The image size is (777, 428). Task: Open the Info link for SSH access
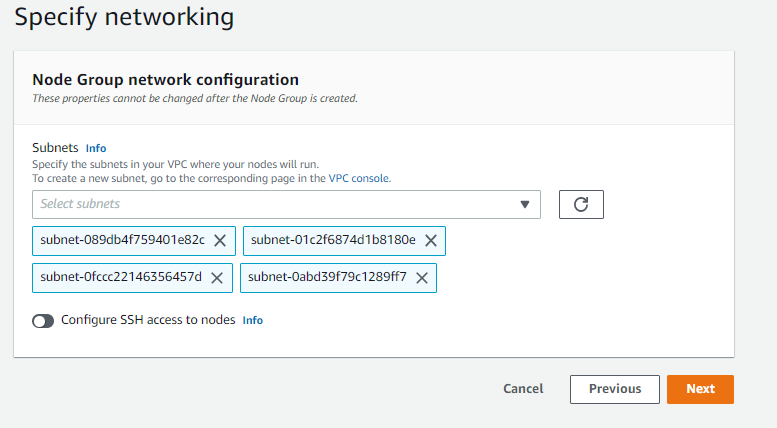(253, 320)
